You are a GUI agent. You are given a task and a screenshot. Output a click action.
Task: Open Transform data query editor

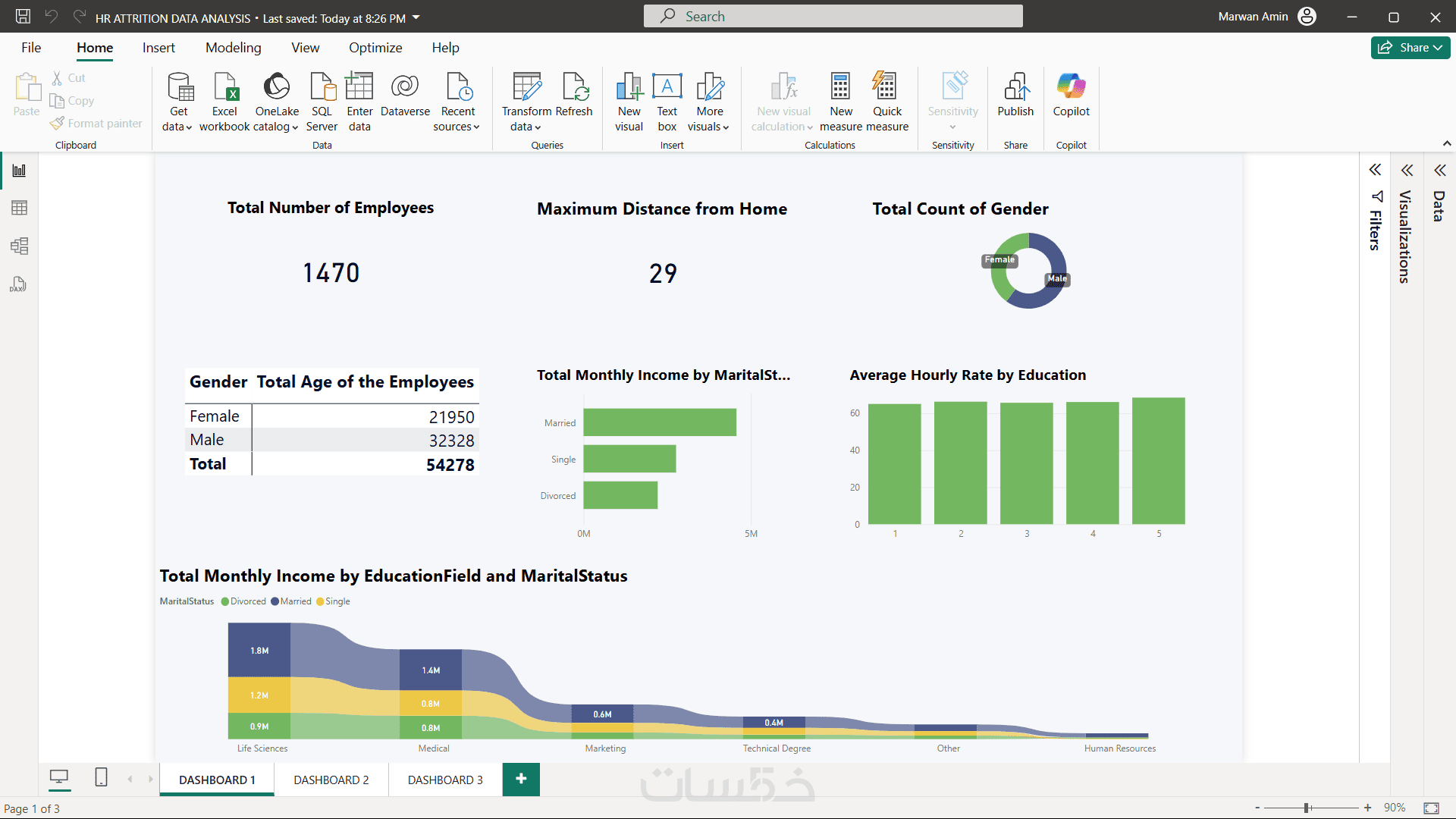[x=526, y=102]
